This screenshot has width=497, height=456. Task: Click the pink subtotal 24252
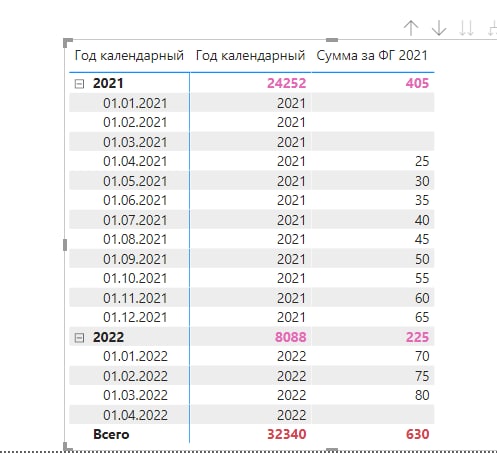pos(287,83)
